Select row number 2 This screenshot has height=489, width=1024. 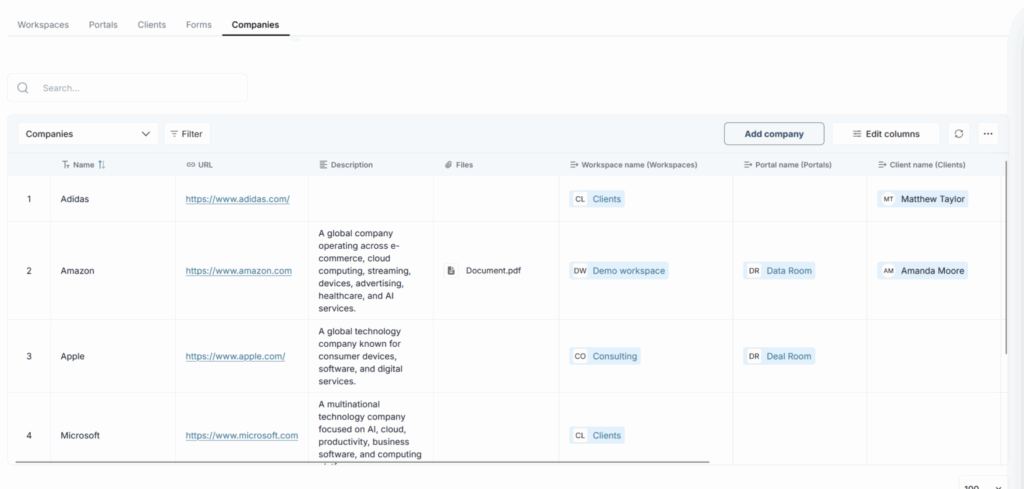pyautogui.click(x=29, y=270)
